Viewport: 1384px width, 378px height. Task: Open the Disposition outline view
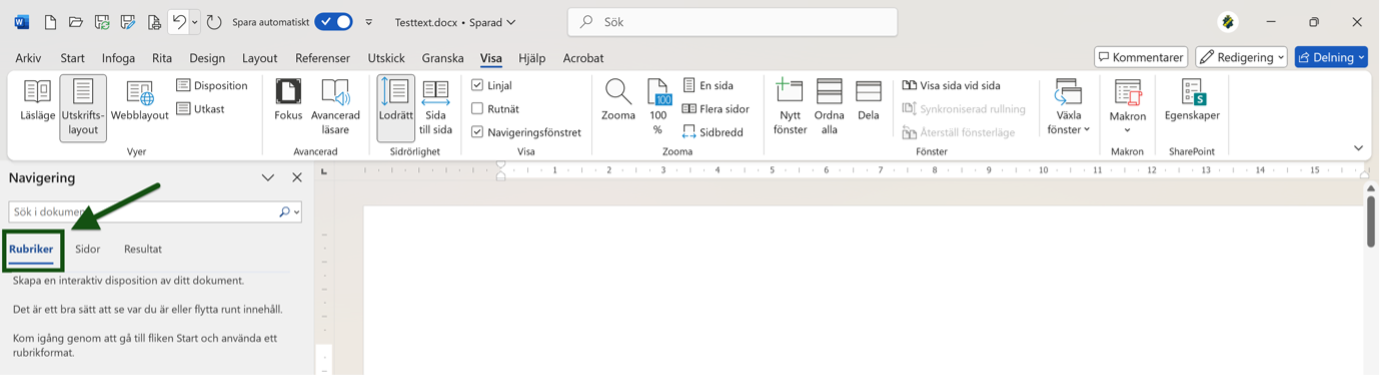212,86
